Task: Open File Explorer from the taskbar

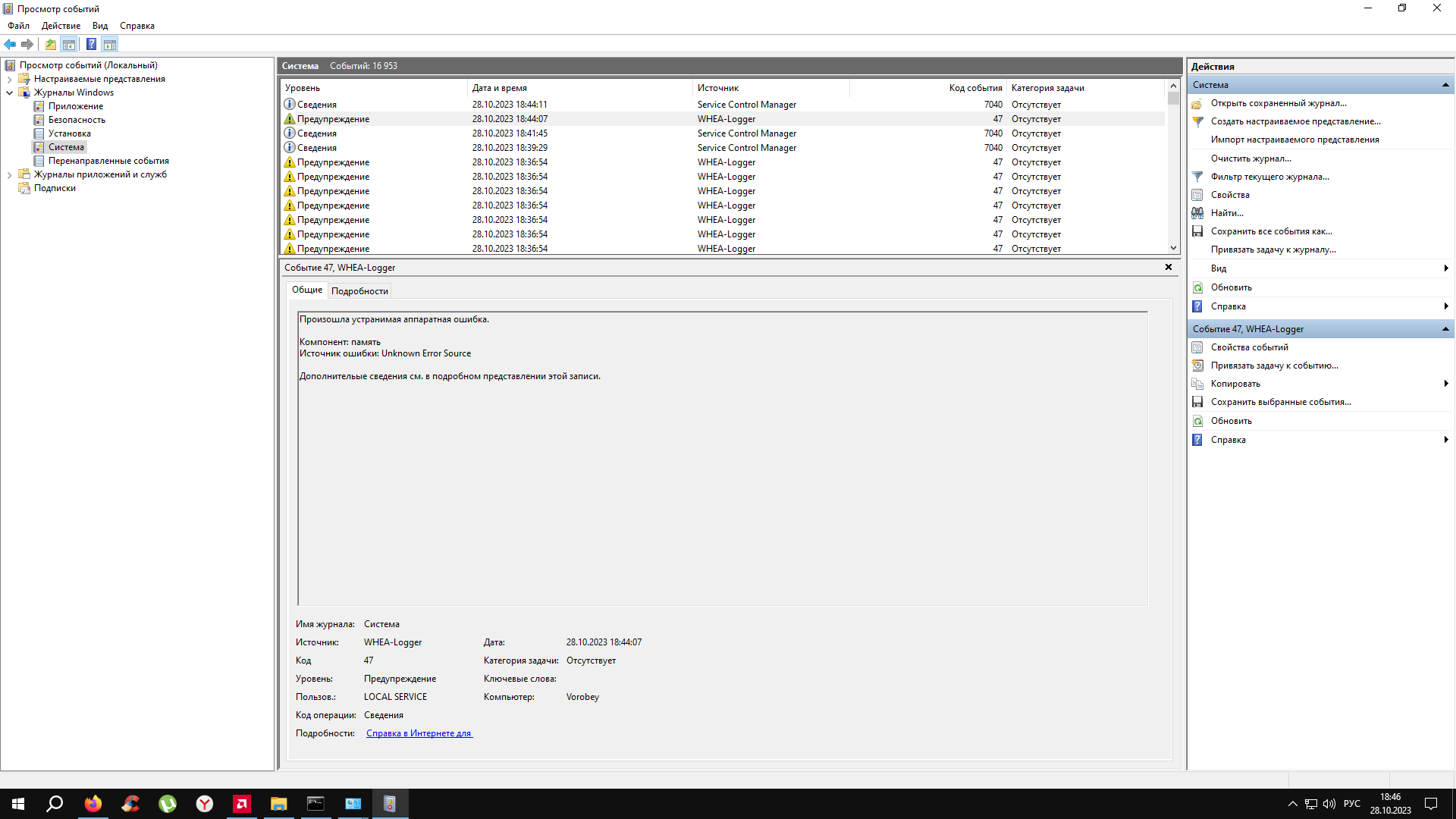Action: (x=279, y=804)
